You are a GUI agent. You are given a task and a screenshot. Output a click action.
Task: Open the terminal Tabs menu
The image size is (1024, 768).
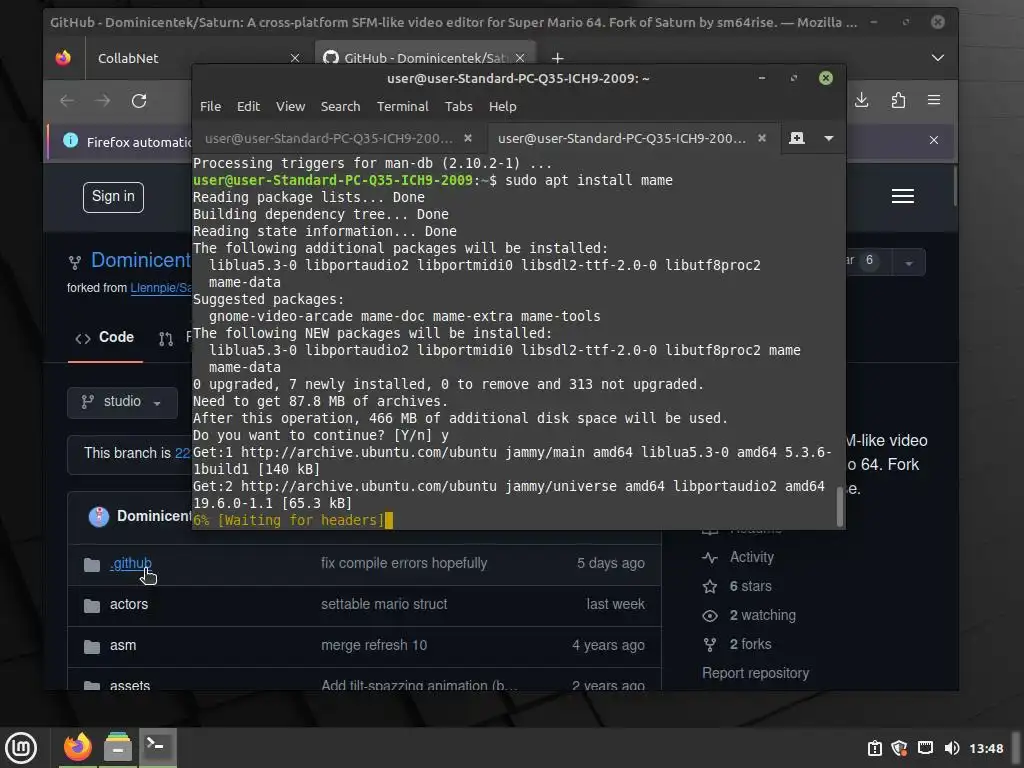458,106
